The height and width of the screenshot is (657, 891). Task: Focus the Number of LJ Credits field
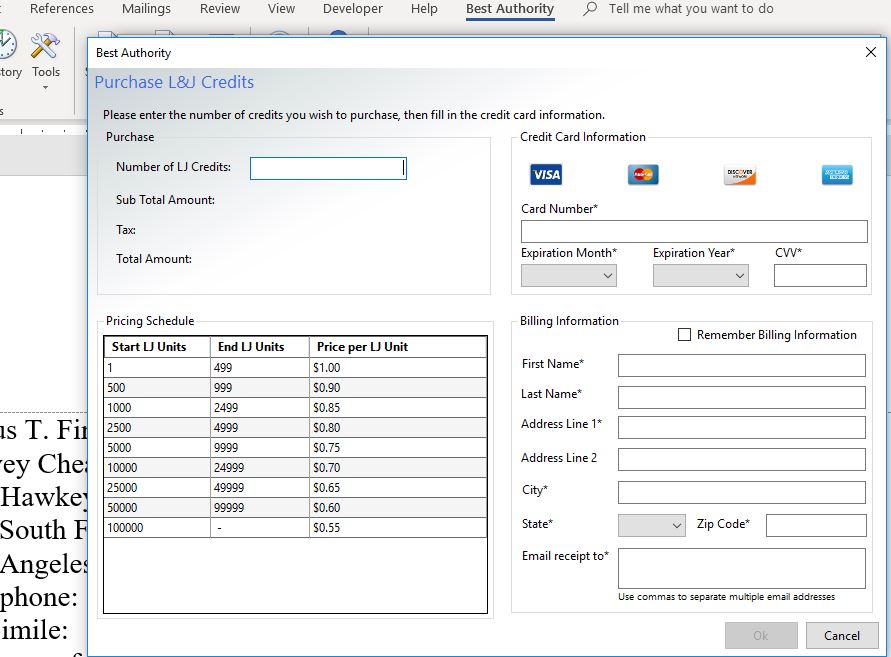(x=328, y=168)
